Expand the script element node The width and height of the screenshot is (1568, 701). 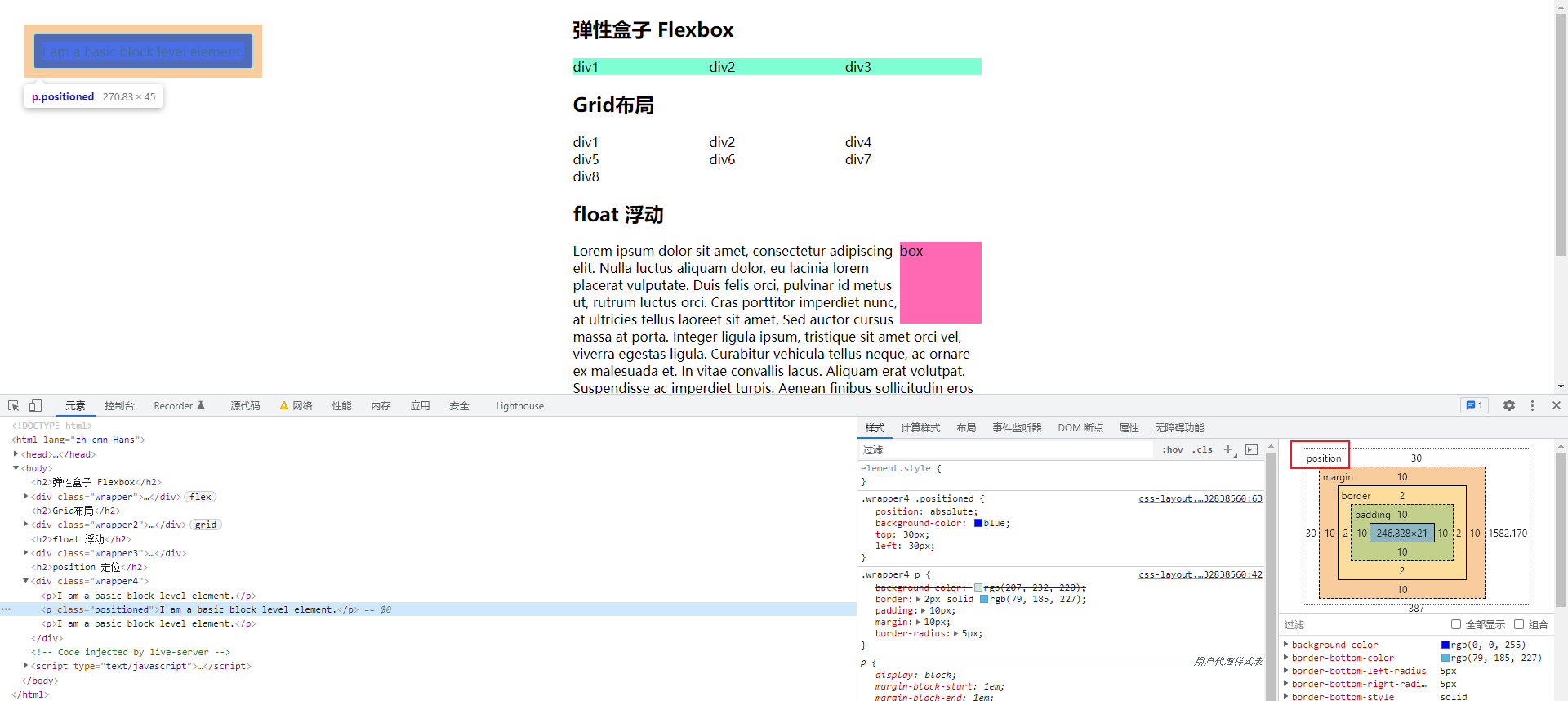pyautogui.click(x=26, y=666)
